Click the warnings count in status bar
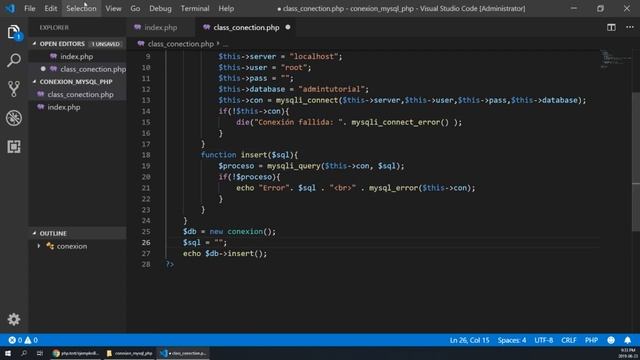This screenshot has width=640, height=360. click(x=31, y=340)
